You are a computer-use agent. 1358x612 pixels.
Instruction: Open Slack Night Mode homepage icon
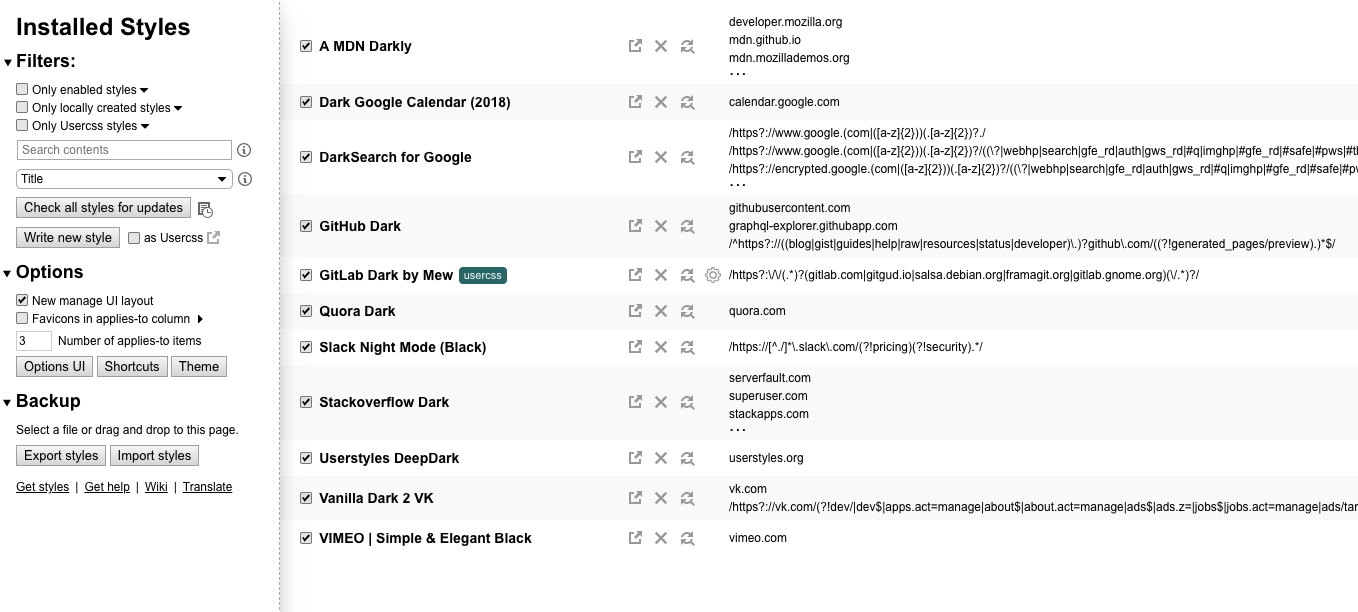[635, 347]
